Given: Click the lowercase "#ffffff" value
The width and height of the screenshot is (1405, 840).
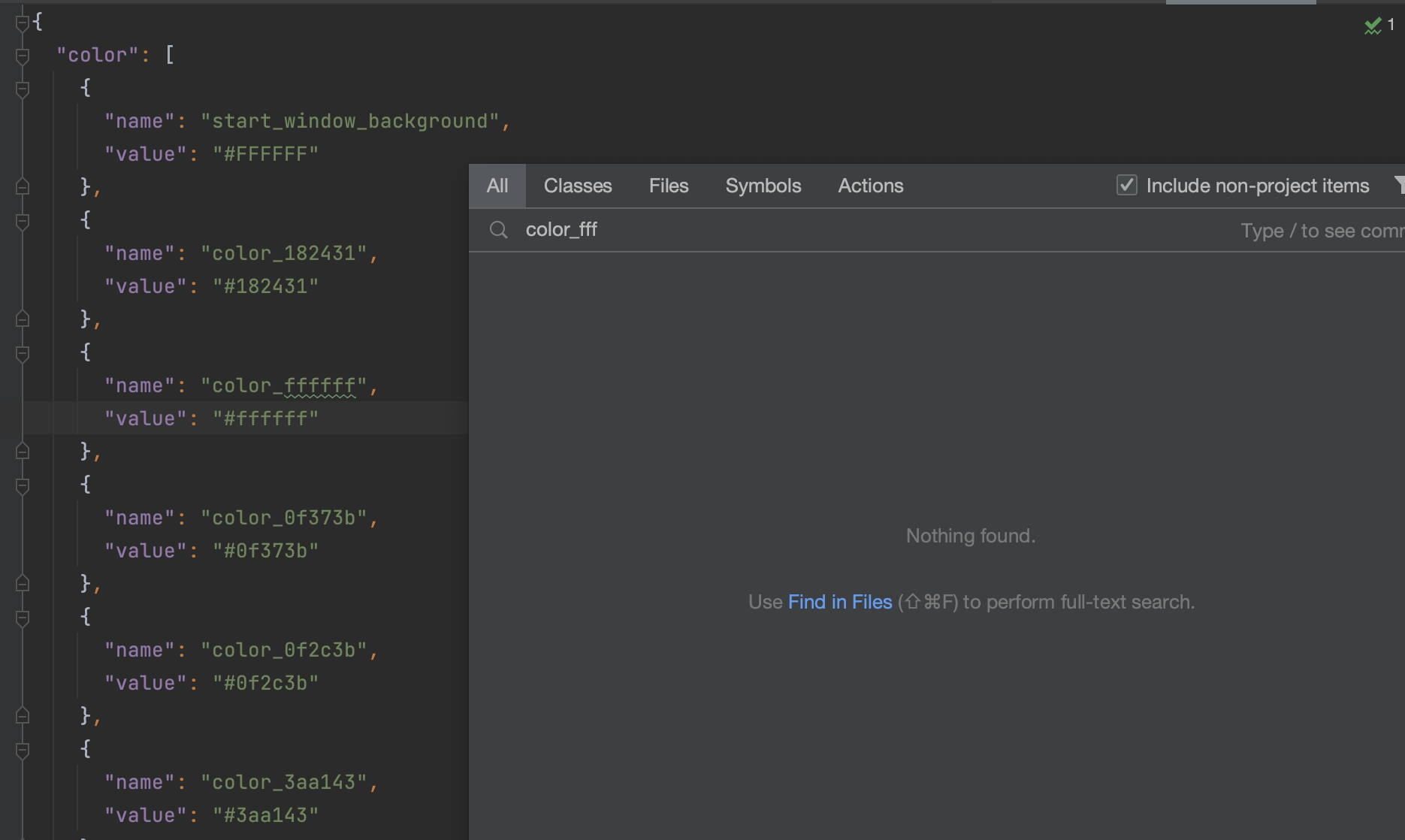Looking at the screenshot, I should click(266, 419).
